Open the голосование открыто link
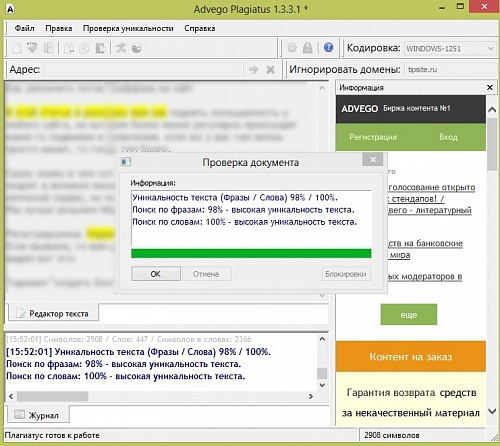The width and height of the screenshot is (500, 446). tap(432, 187)
